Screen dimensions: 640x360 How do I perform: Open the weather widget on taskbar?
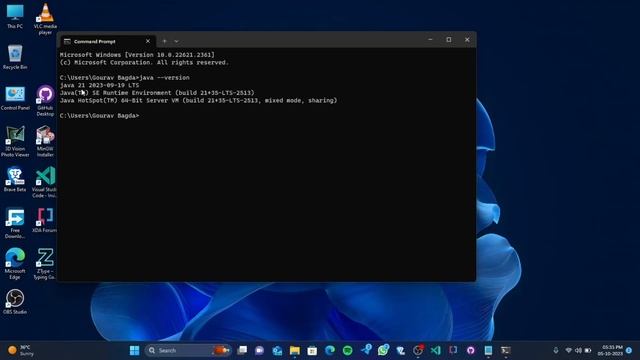pyautogui.click(x=21, y=350)
